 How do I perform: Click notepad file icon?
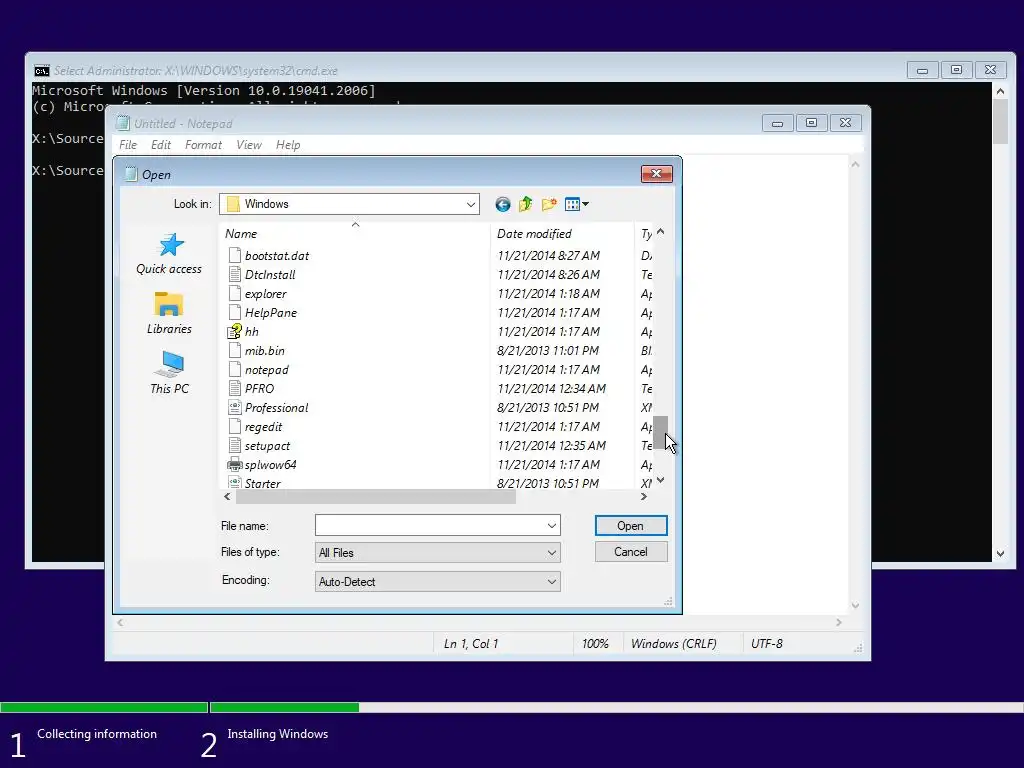coord(235,369)
